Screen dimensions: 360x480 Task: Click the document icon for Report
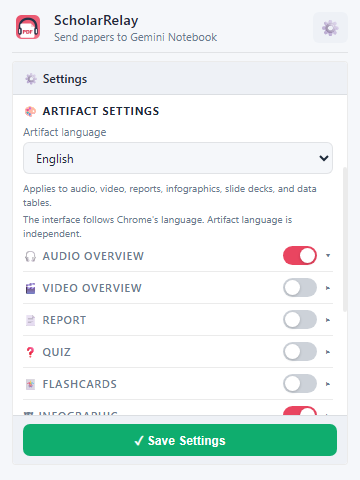(30, 320)
